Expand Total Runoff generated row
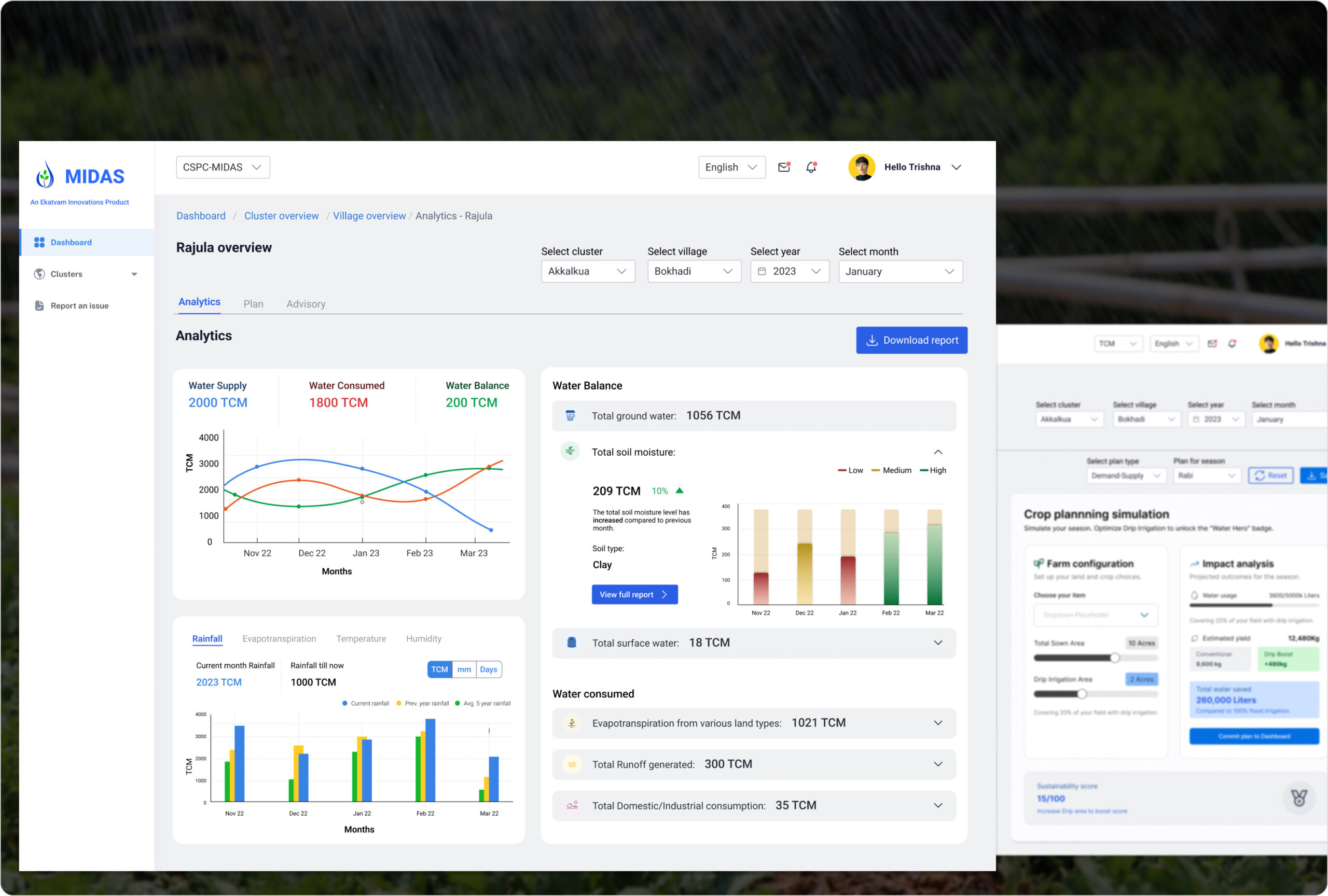The width and height of the screenshot is (1328, 896). pos(938,764)
